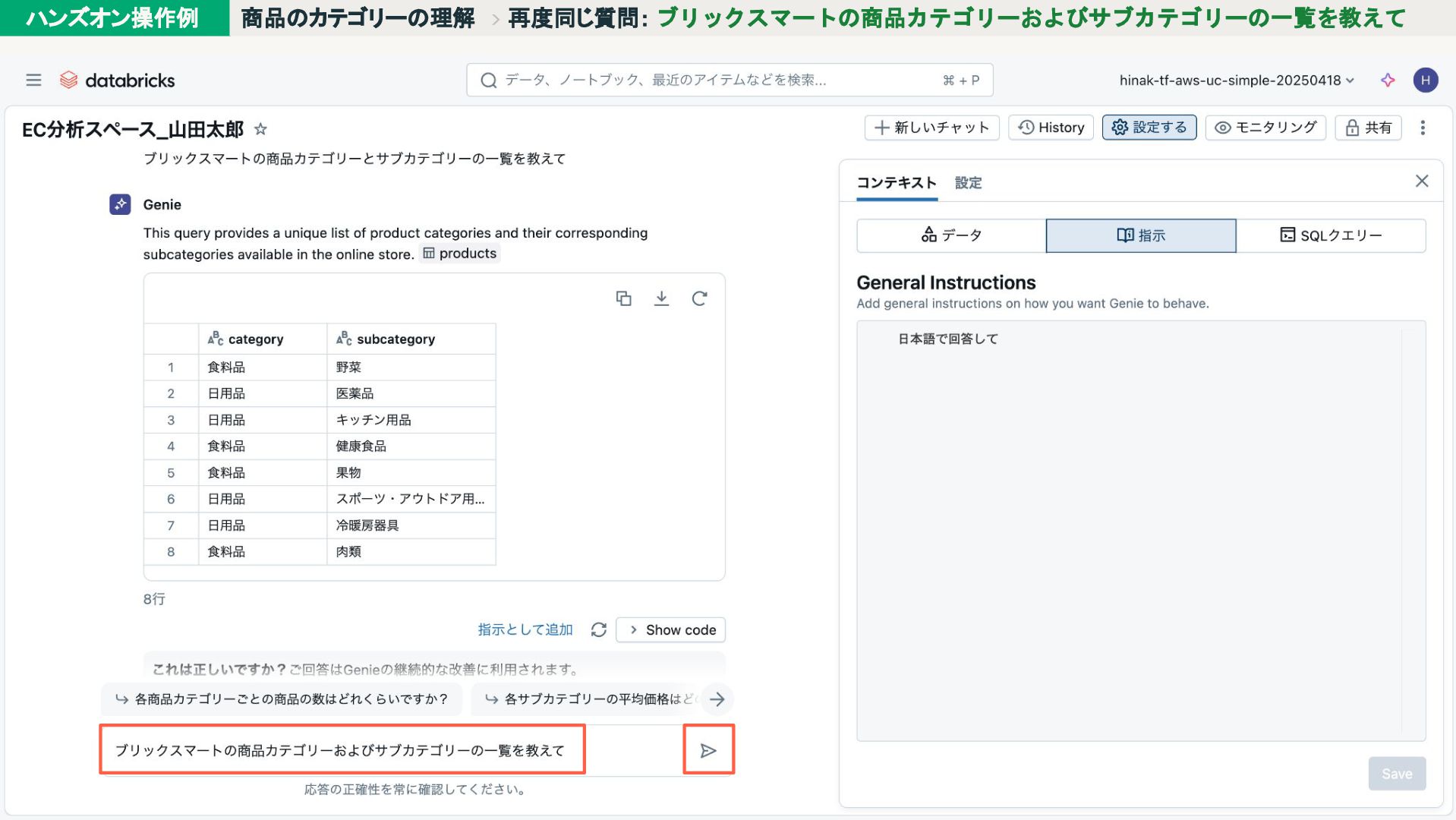
Task: Download the result table
Action: [x=661, y=298]
